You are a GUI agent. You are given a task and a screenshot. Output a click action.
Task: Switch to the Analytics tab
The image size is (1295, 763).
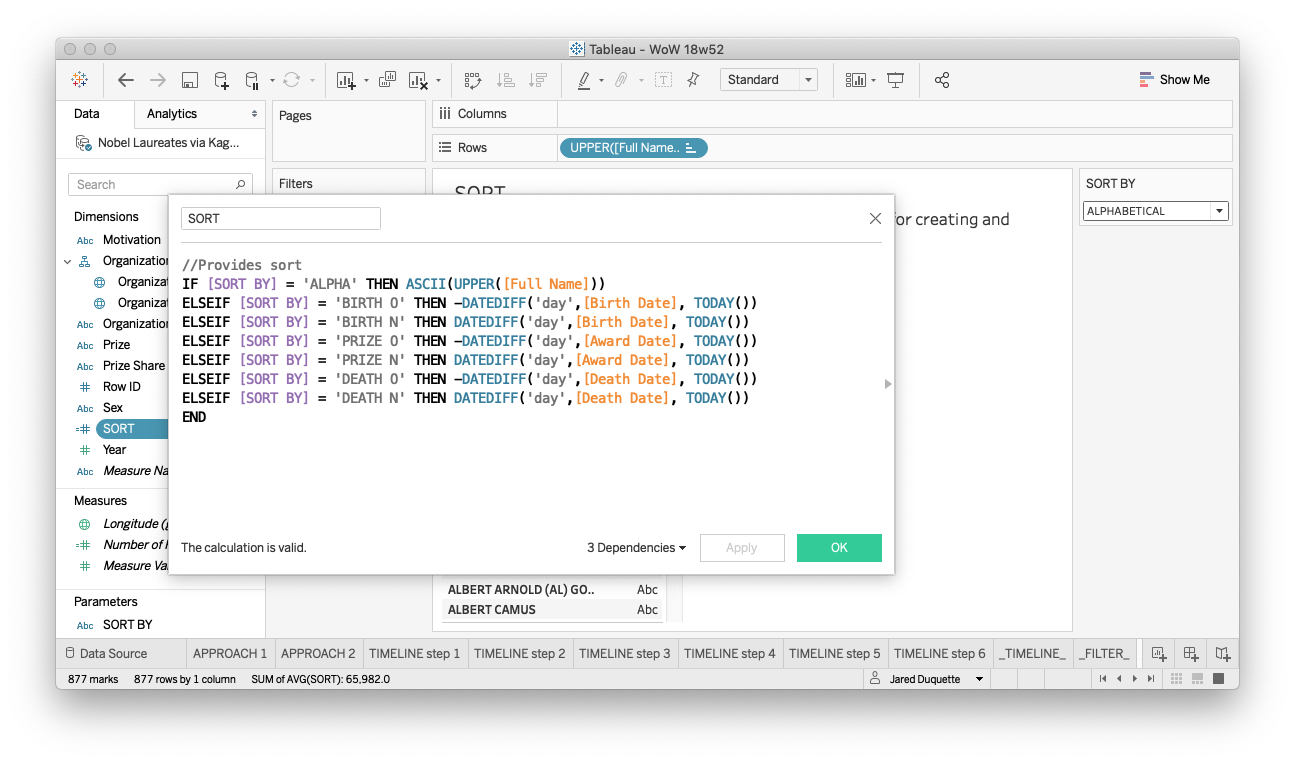click(172, 114)
